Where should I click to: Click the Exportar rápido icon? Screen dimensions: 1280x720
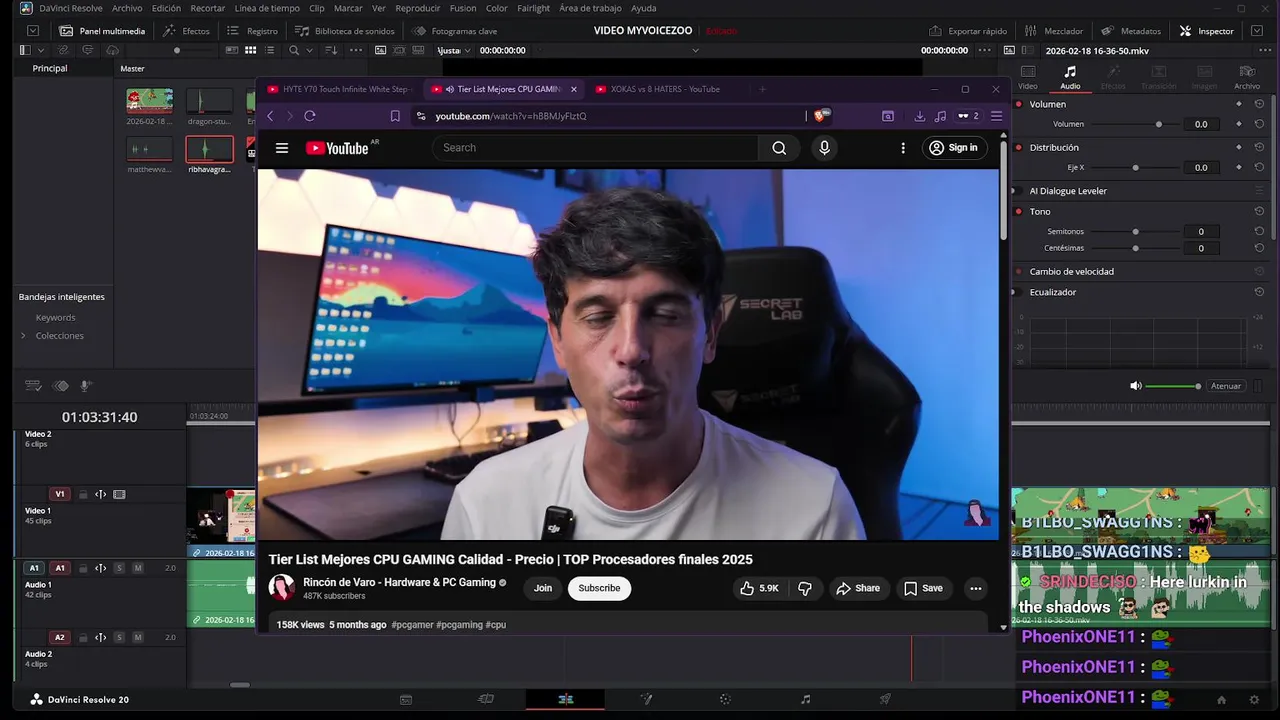[935, 31]
